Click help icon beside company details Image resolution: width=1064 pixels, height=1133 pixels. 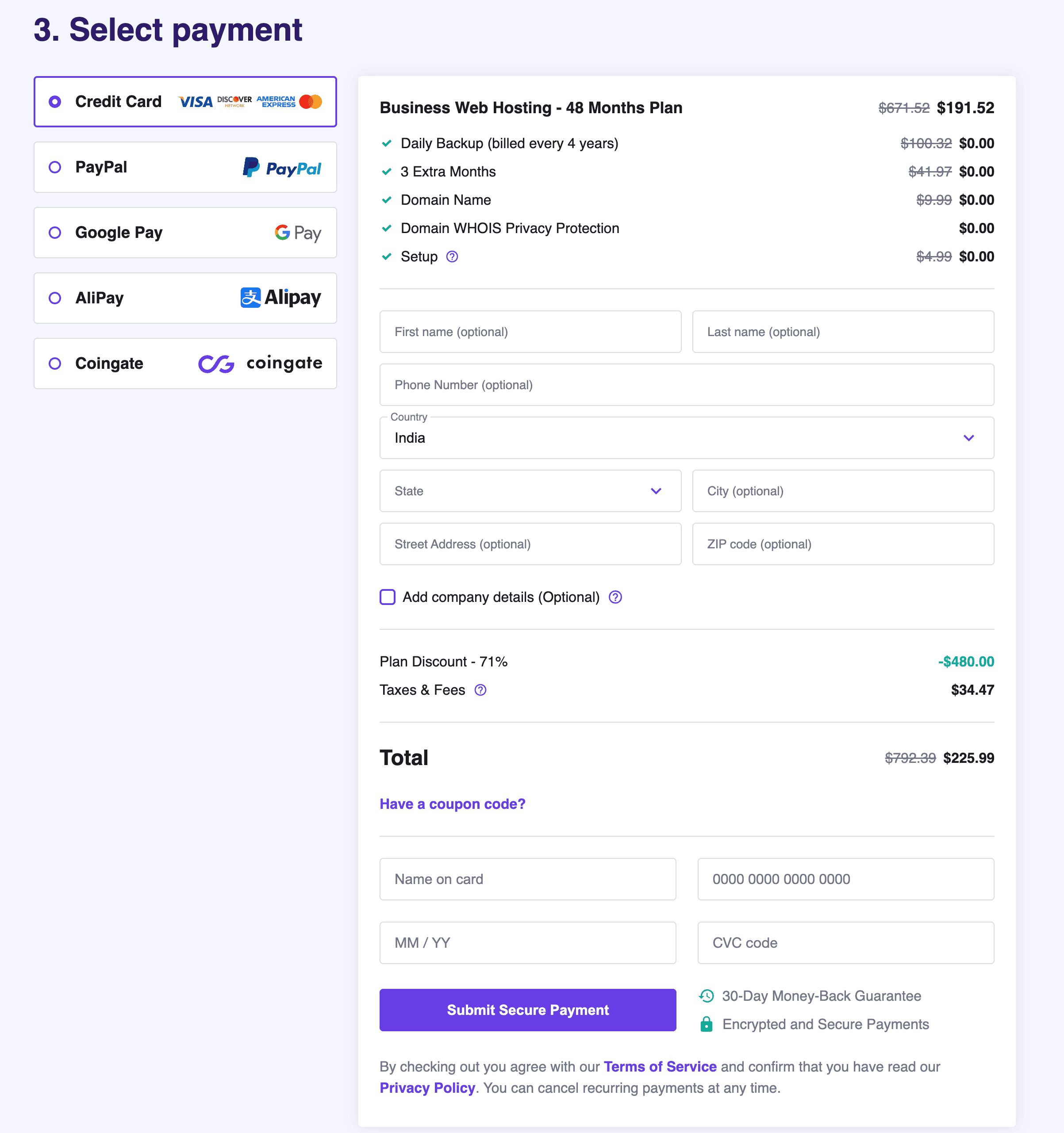615,597
